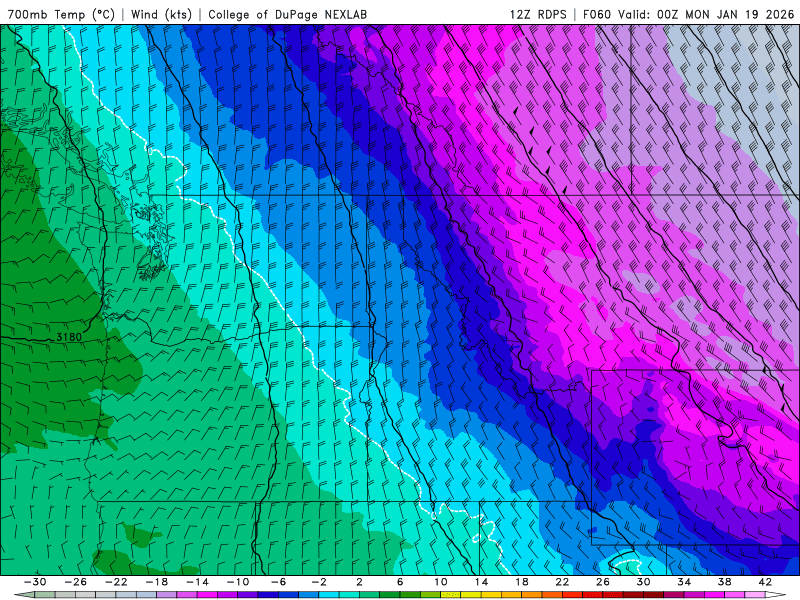Click the -2 color scale label
The height and width of the screenshot is (600, 800).
[319, 582]
